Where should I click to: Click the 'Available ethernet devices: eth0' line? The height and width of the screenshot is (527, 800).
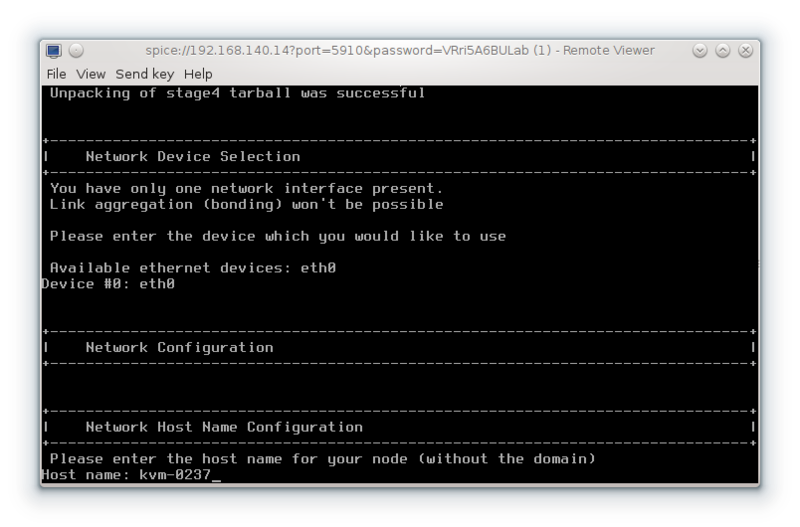[x=197, y=268]
